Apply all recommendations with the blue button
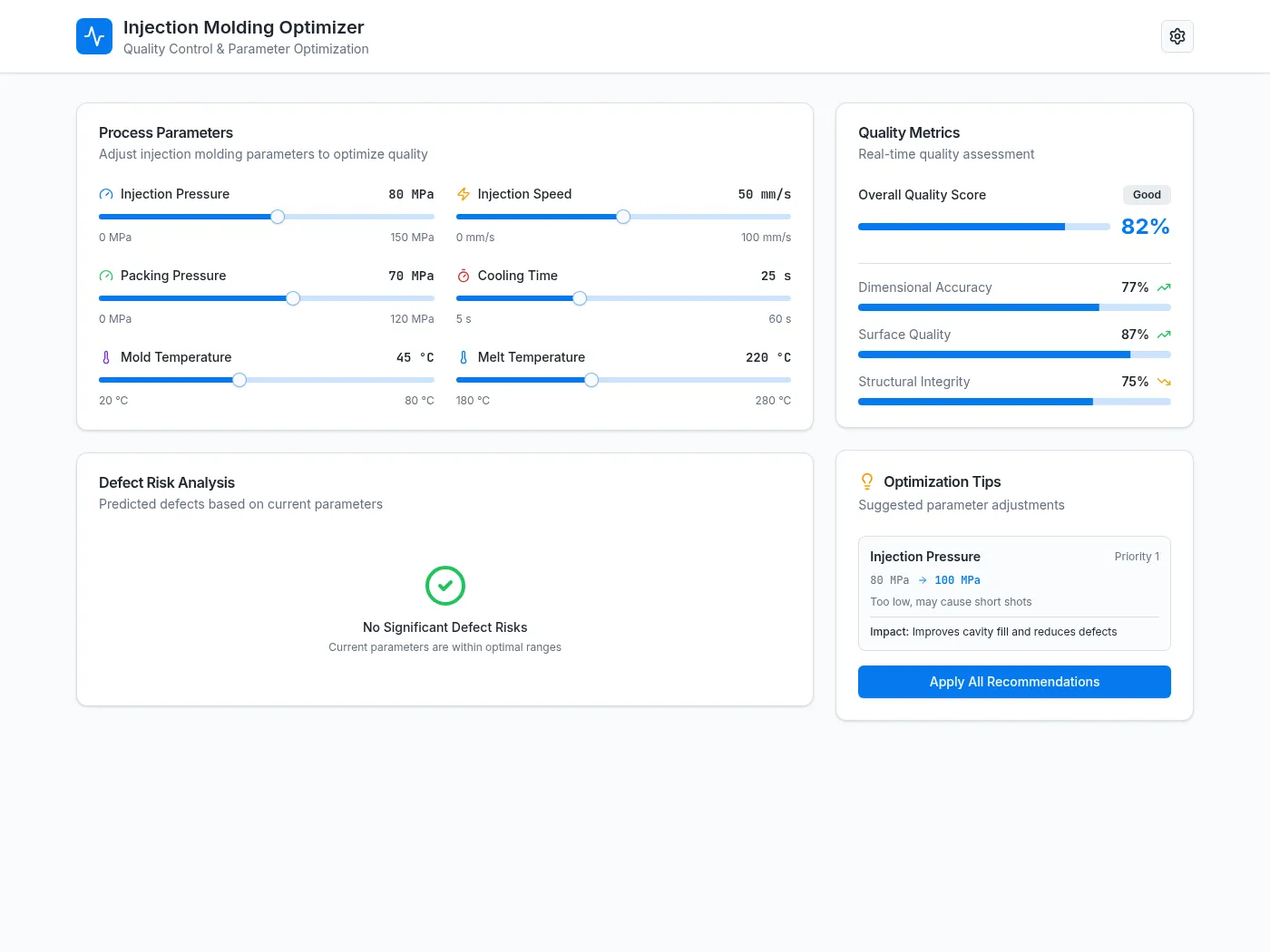The width and height of the screenshot is (1270, 952). (1014, 682)
